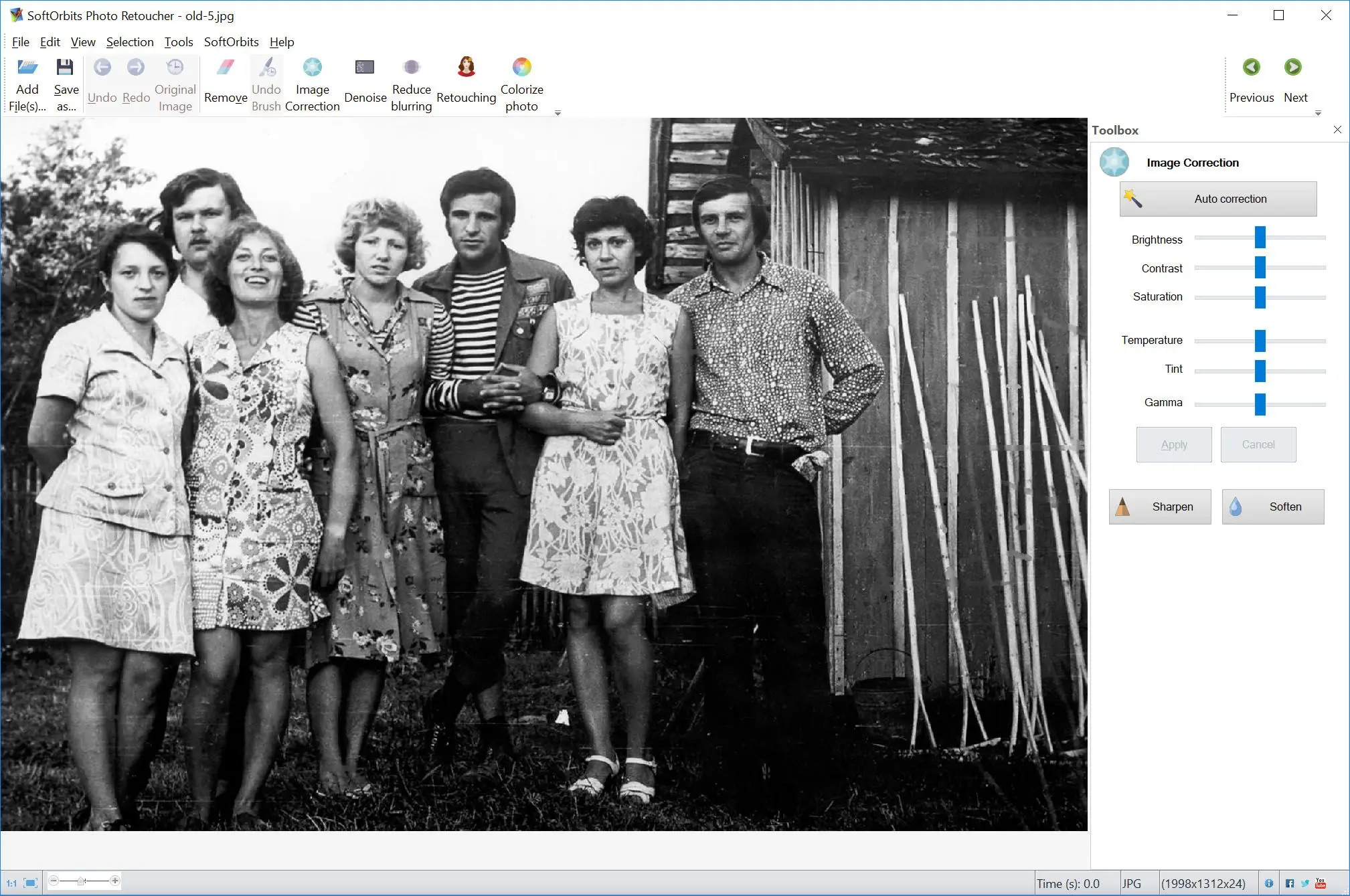Click Apply to confirm image corrections

(1173, 444)
